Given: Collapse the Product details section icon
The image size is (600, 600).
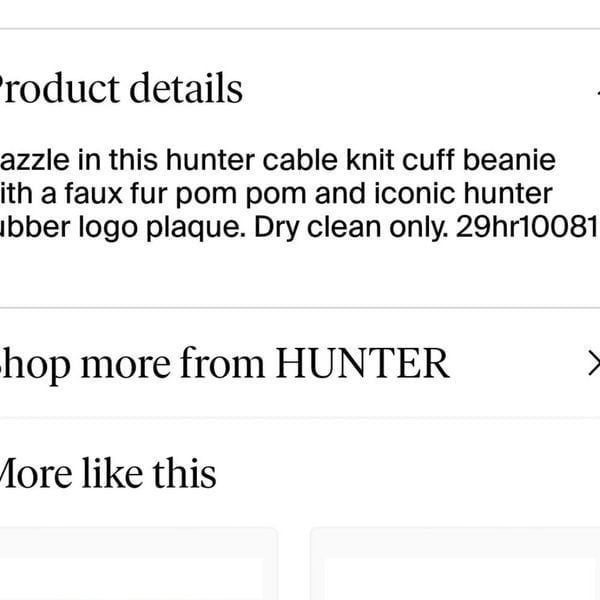Looking at the screenshot, I should coord(597,91).
